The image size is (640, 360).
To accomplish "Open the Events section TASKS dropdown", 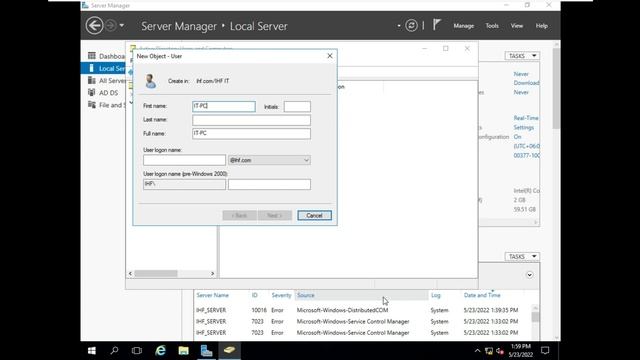I will 522,256.
